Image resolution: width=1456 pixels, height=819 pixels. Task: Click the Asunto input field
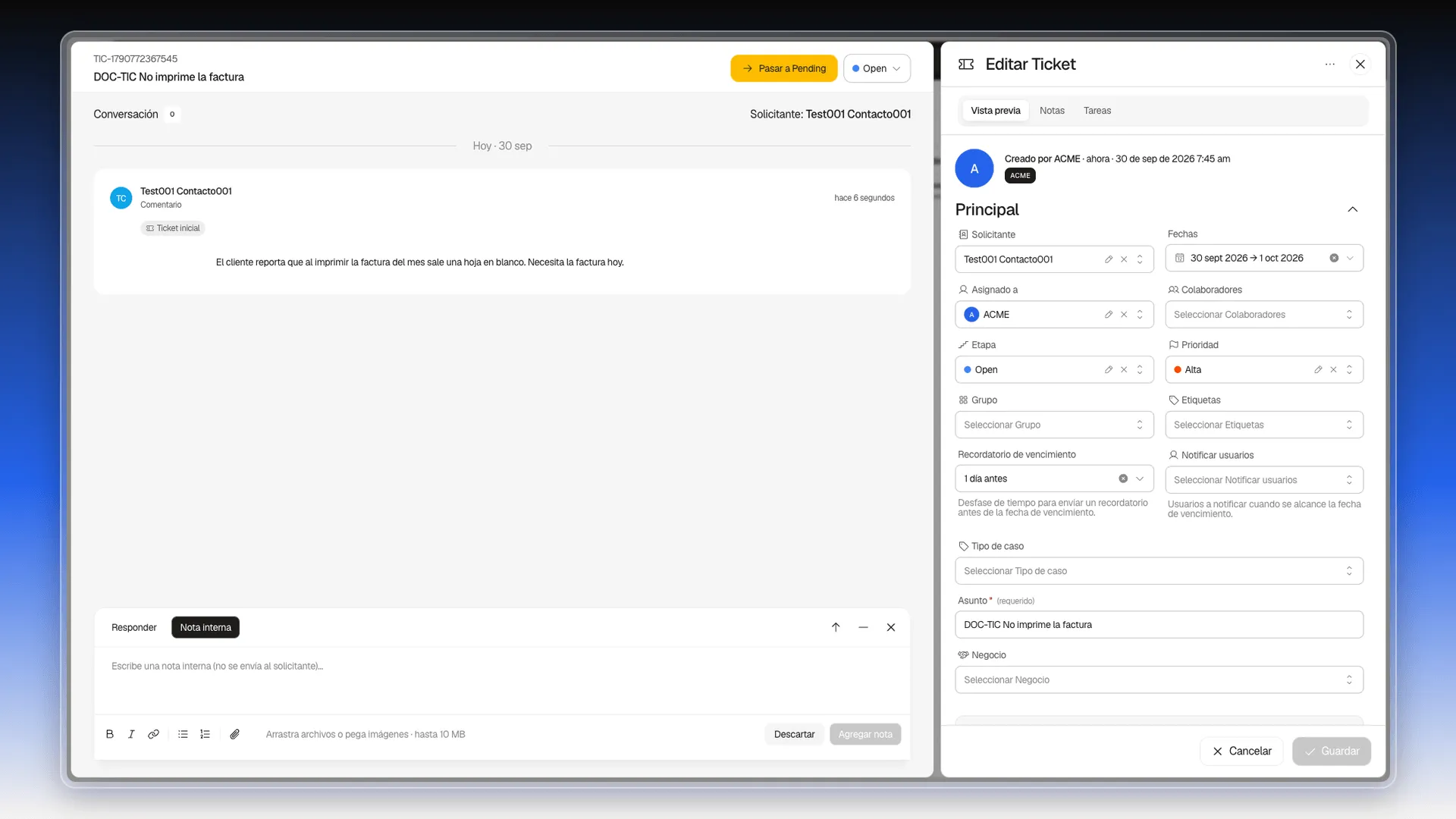(x=1159, y=625)
